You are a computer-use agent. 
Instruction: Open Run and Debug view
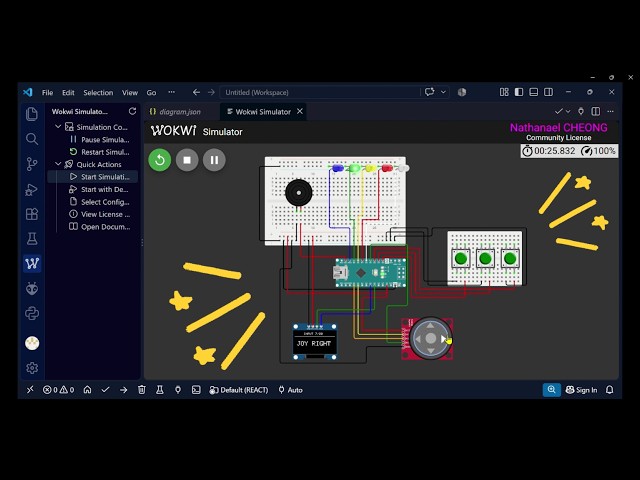[x=32, y=189]
